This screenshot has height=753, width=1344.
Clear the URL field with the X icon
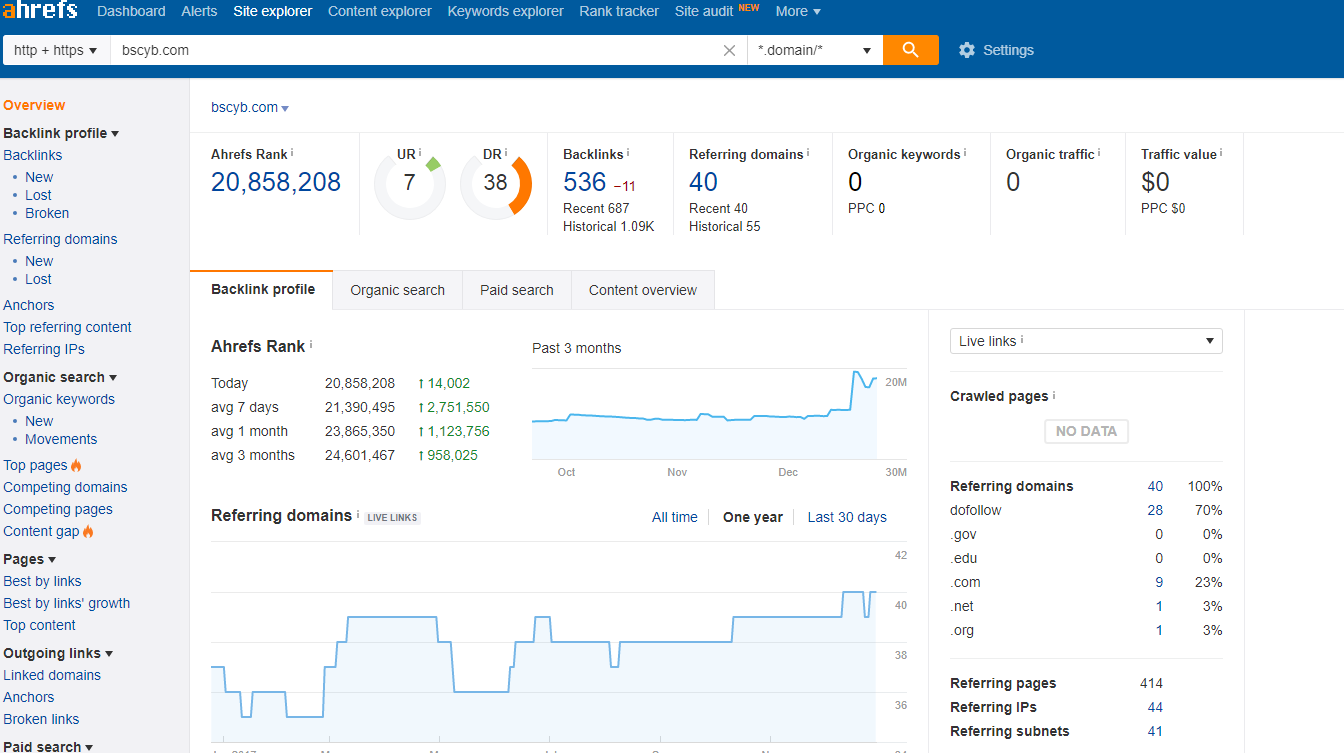pos(729,50)
